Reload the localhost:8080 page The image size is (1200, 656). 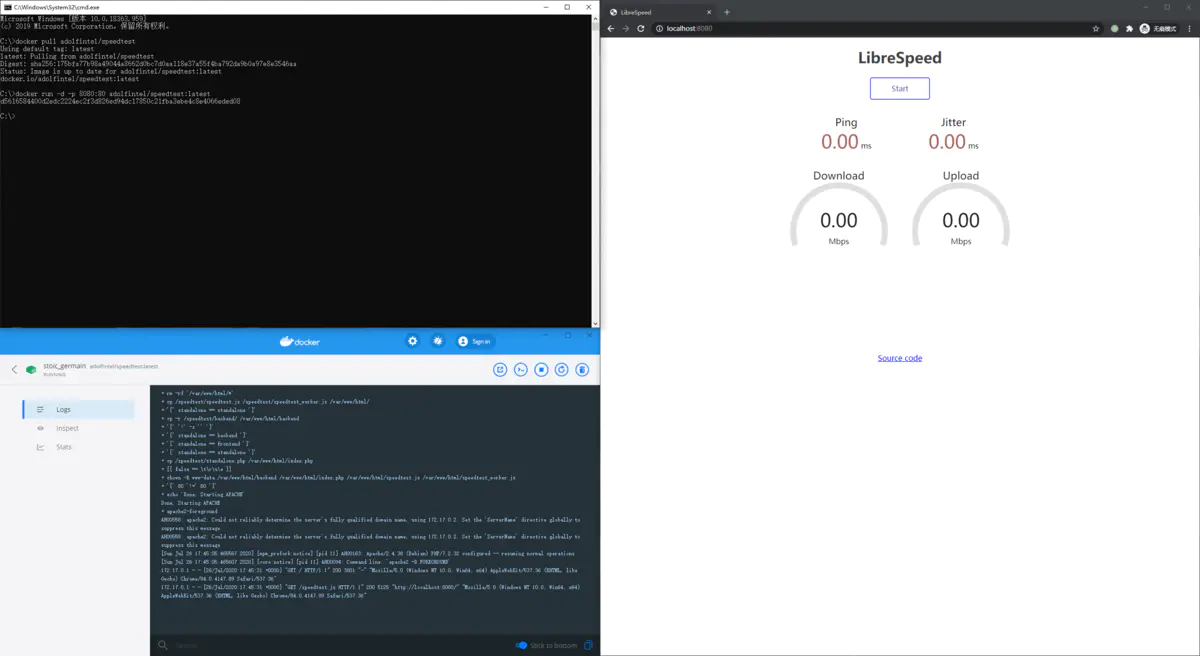(641, 28)
